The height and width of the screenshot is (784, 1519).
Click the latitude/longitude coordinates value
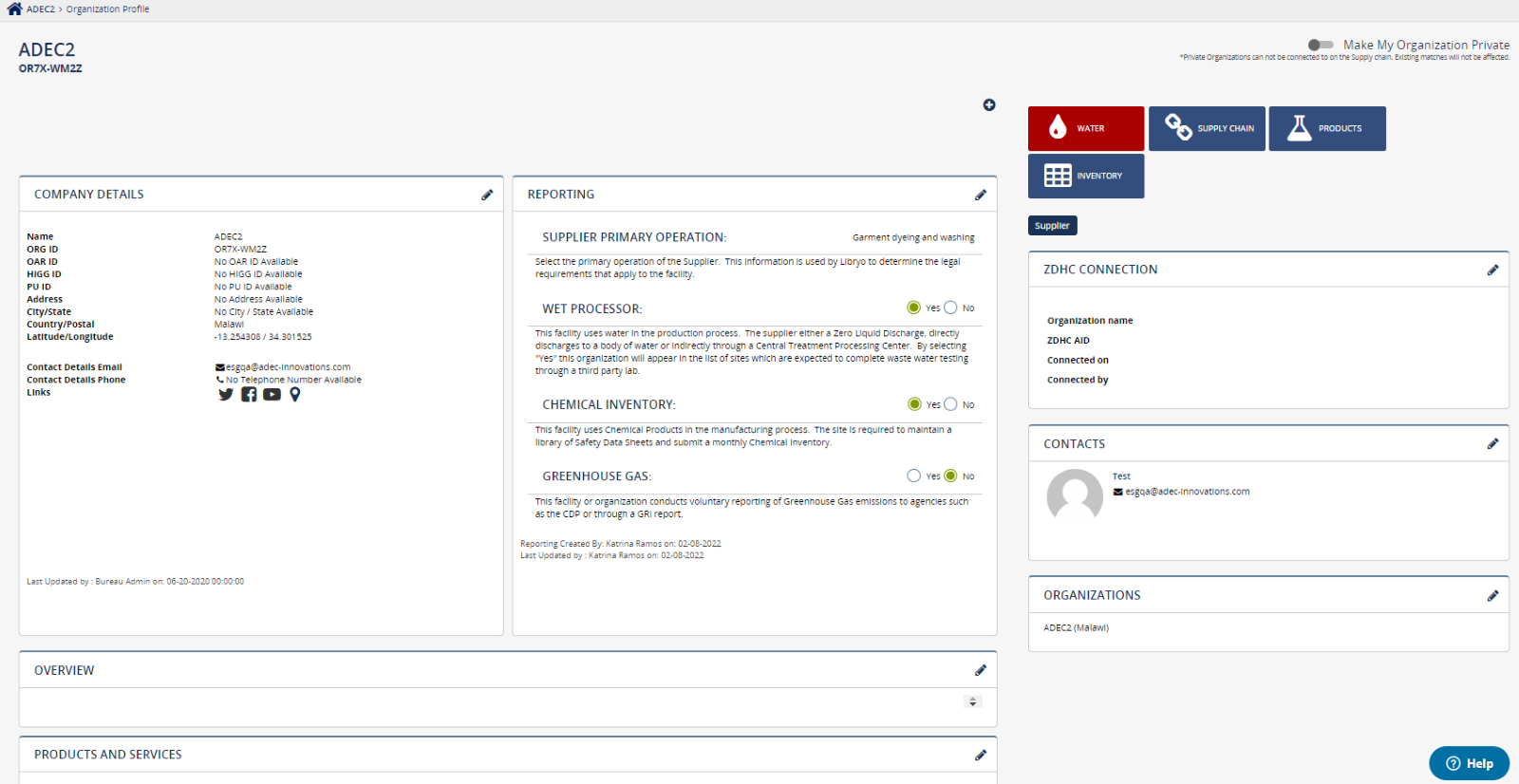(x=263, y=337)
